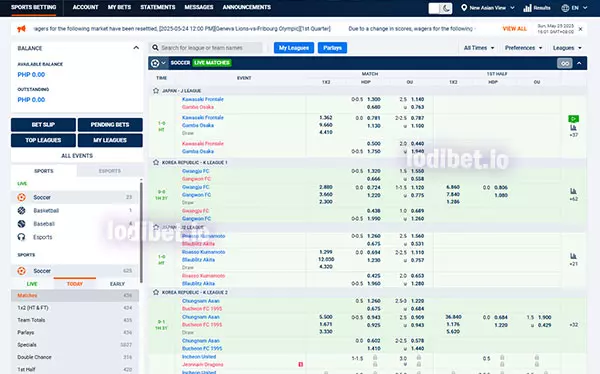Open the New Asian View location dropdown

click(x=488, y=8)
